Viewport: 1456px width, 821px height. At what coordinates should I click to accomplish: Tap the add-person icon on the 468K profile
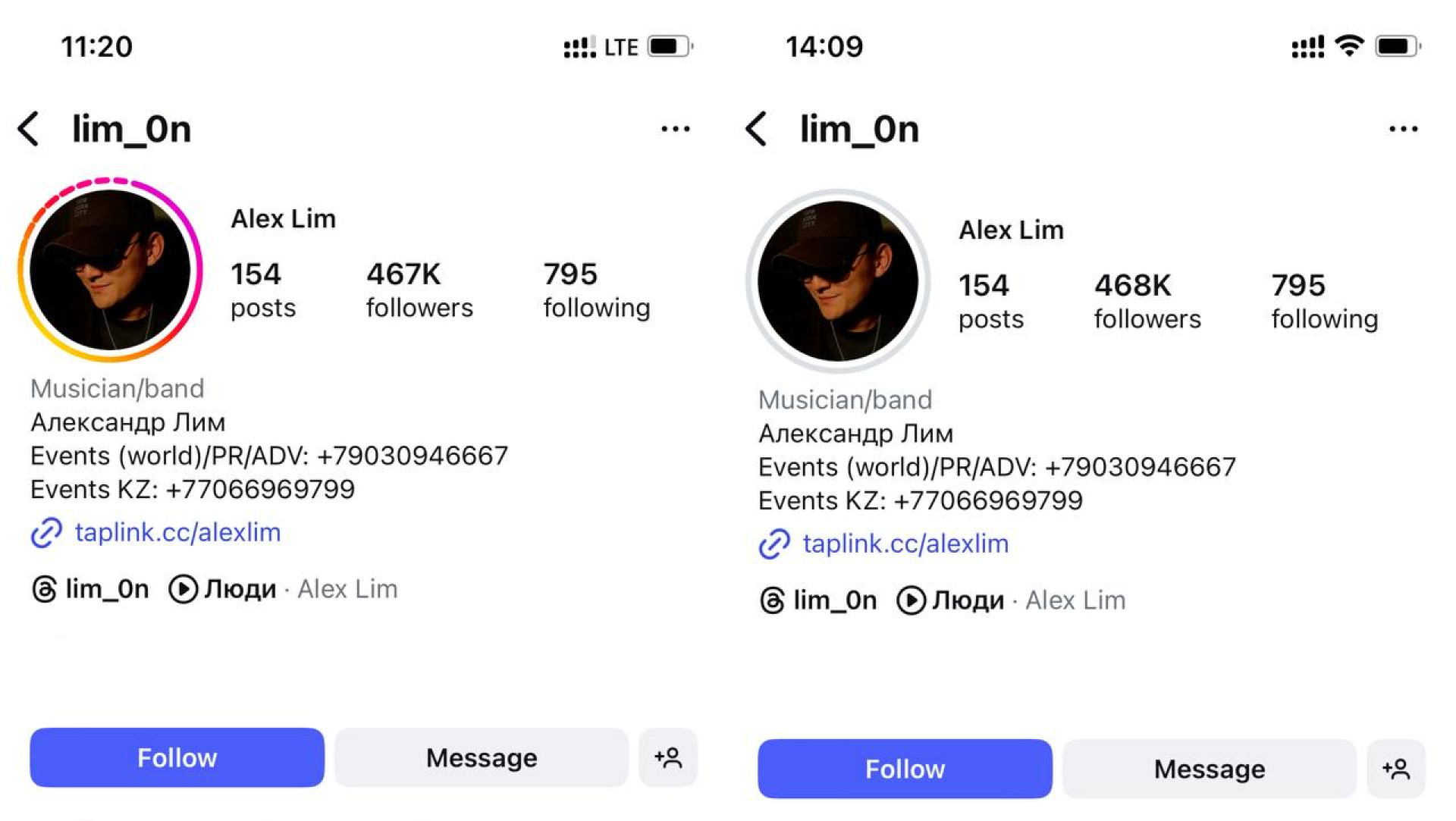[1396, 769]
